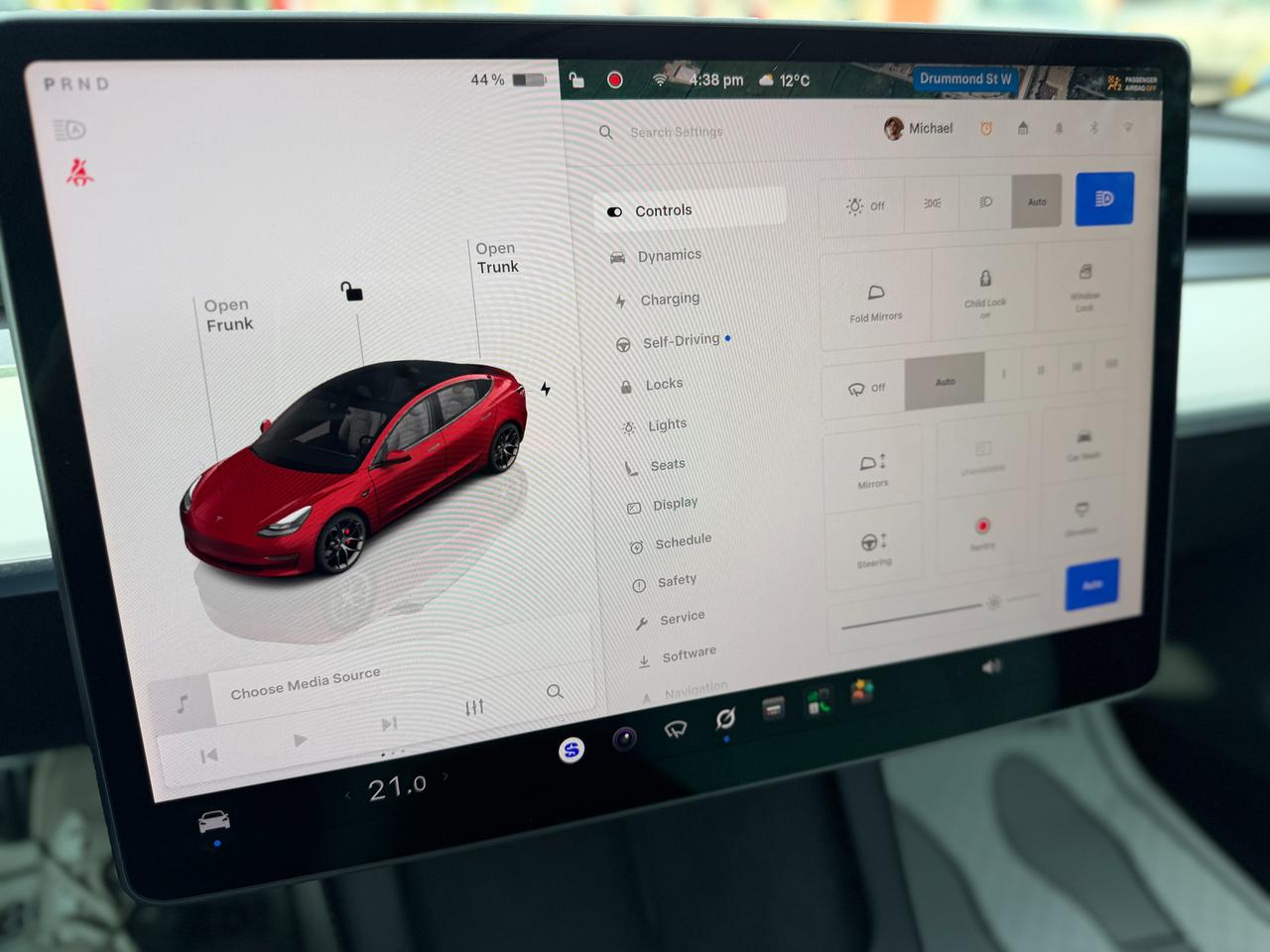Screen dimensions: 1270x952
Task: Tap the unlocked padlock in the status bar
Action: tap(576, 79)
